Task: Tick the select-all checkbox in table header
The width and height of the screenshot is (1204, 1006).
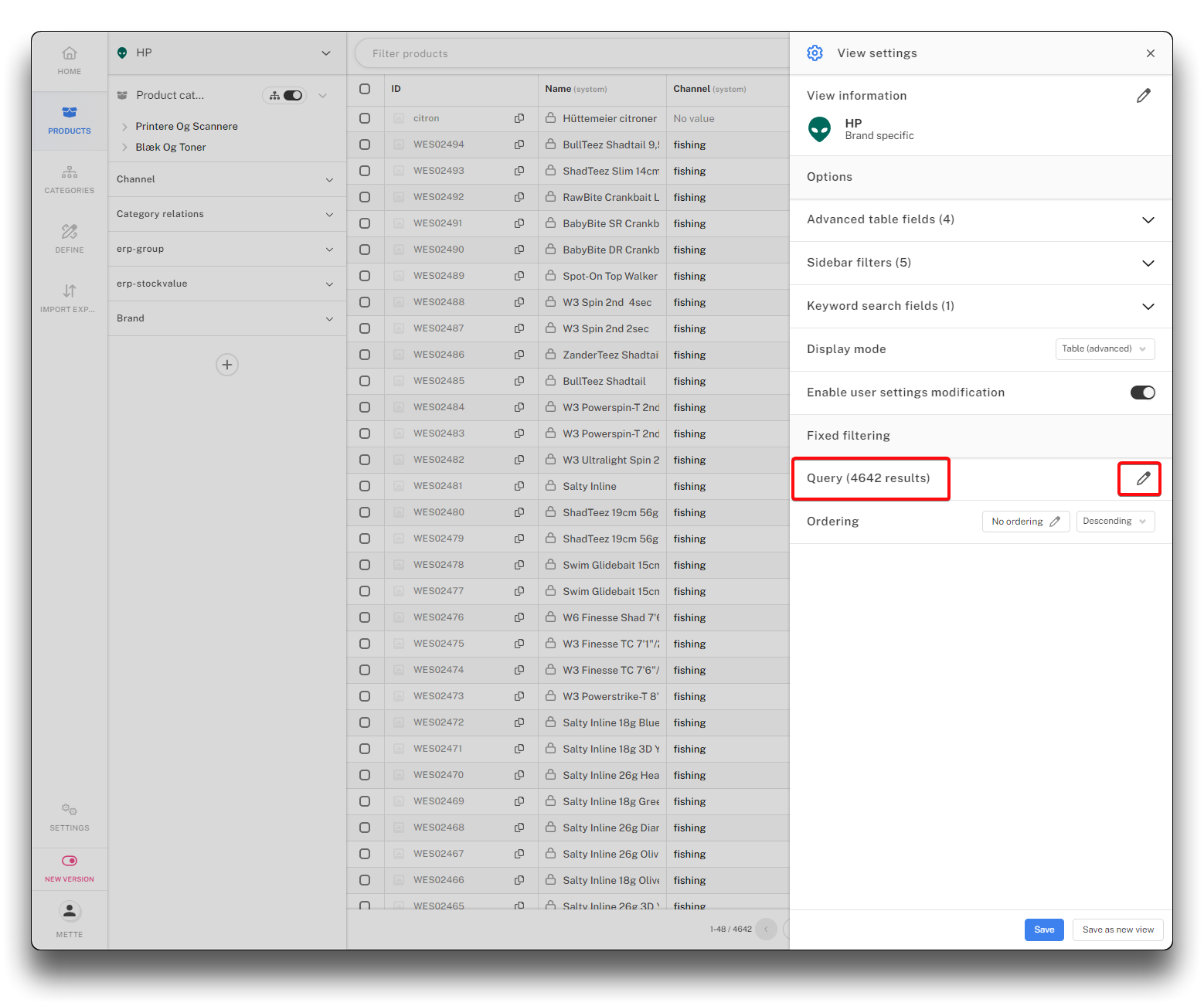Action: point(365,89)
